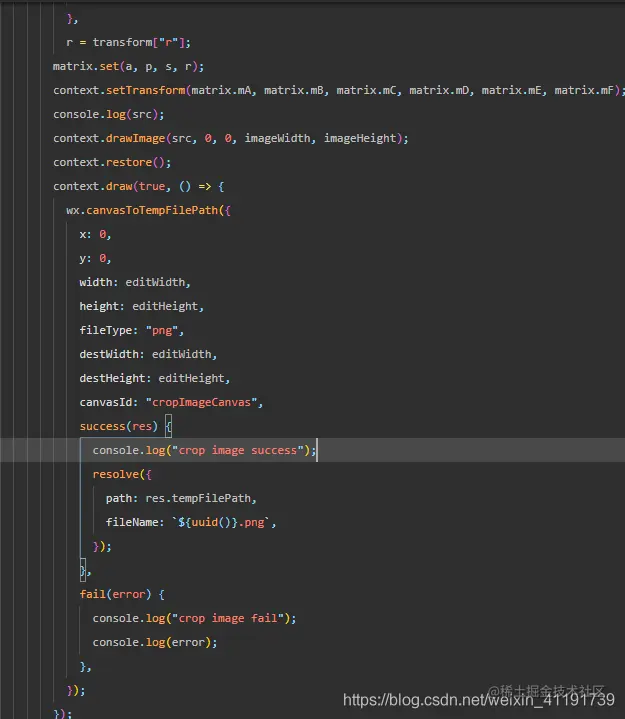Click the 'console.log(src);' line
The image size is (625, 719).
(x=108, y=114)
